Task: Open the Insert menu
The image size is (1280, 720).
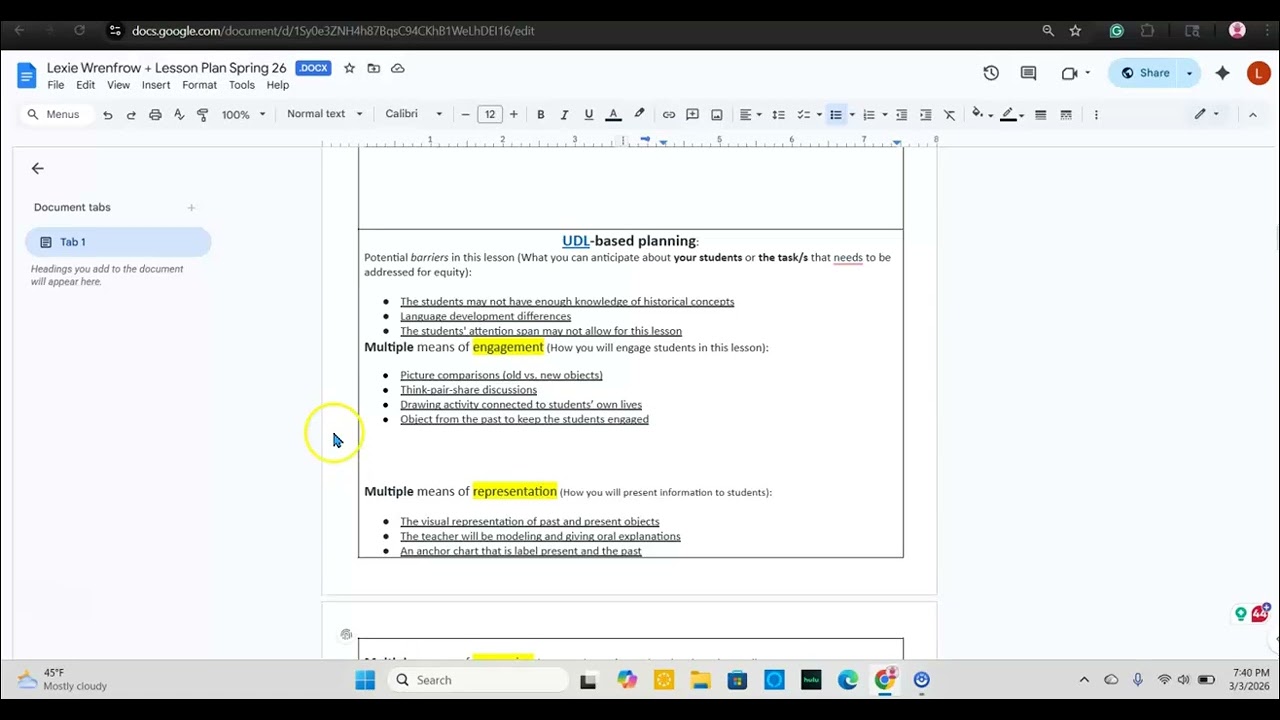Action: pyautogui.click(x=156, y=86)
